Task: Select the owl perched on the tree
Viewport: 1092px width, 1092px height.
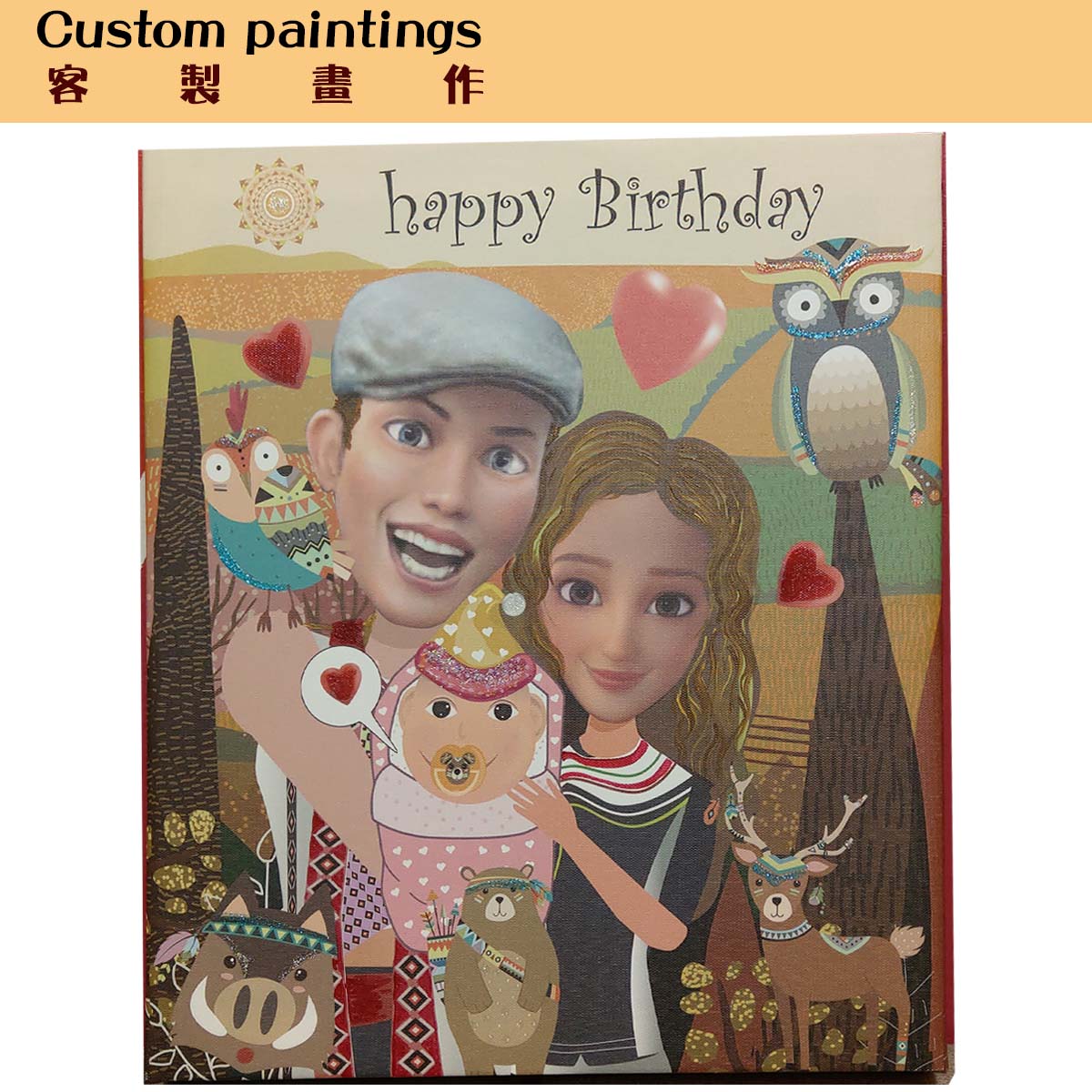Action: click(846, 361)
